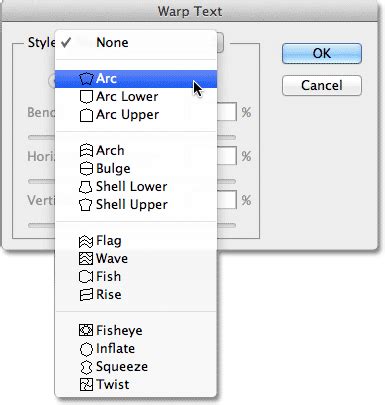Pick the Flag warp icon
Viewport: 385px width, 405px height.
tap(86, 241)
